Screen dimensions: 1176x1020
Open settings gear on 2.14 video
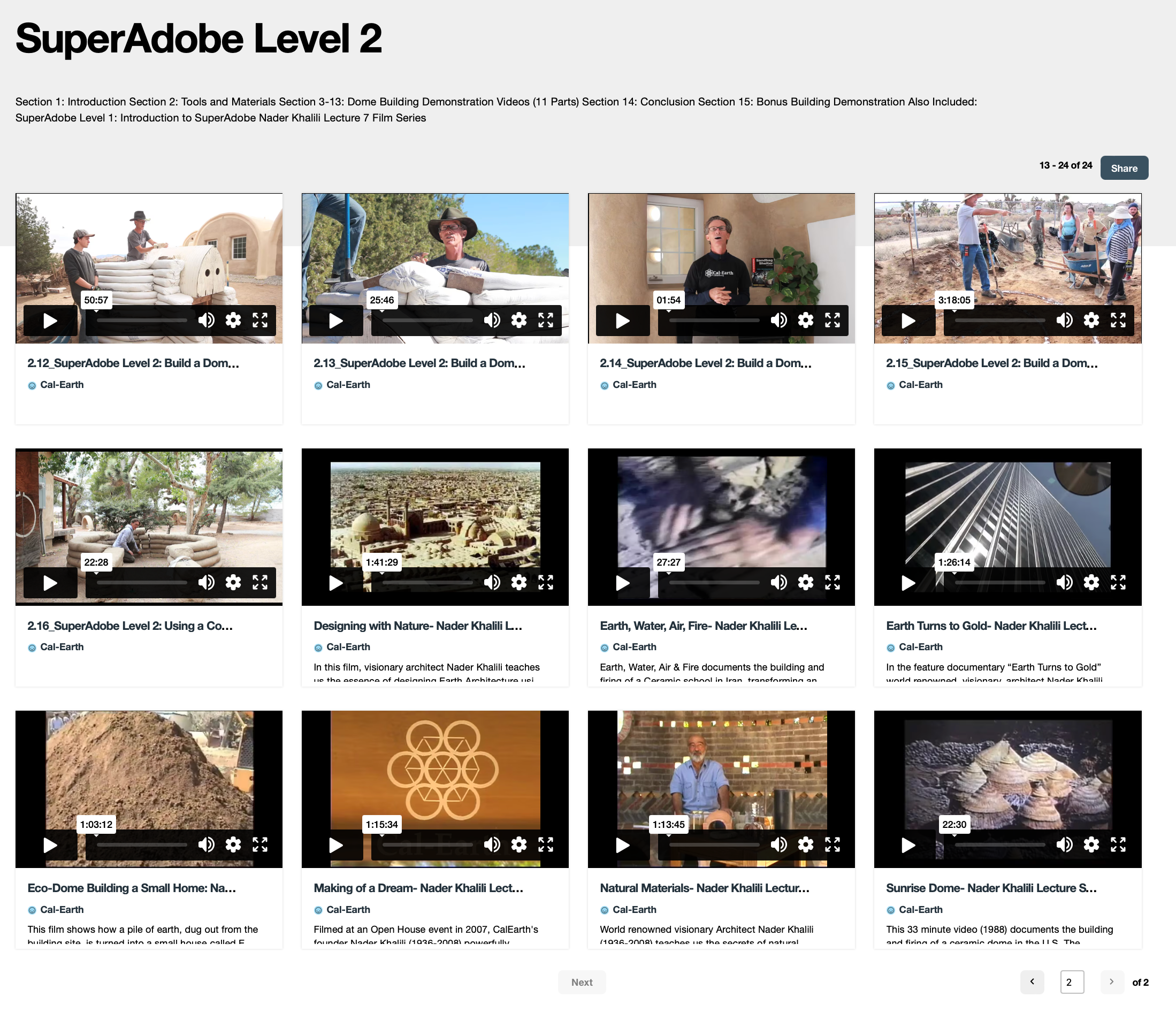(x=805, y=321)
